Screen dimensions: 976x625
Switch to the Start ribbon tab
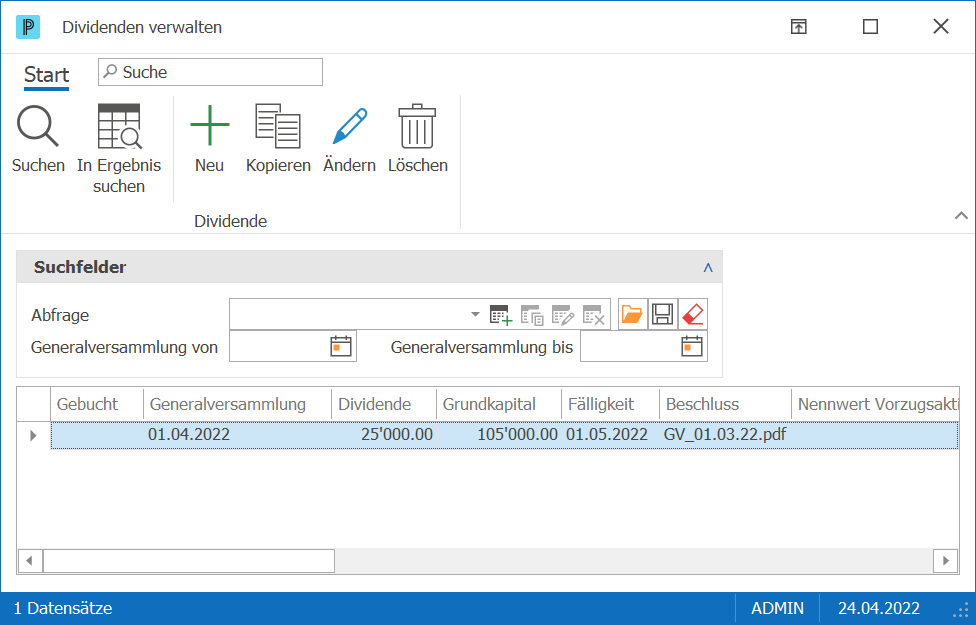(46, 75)
